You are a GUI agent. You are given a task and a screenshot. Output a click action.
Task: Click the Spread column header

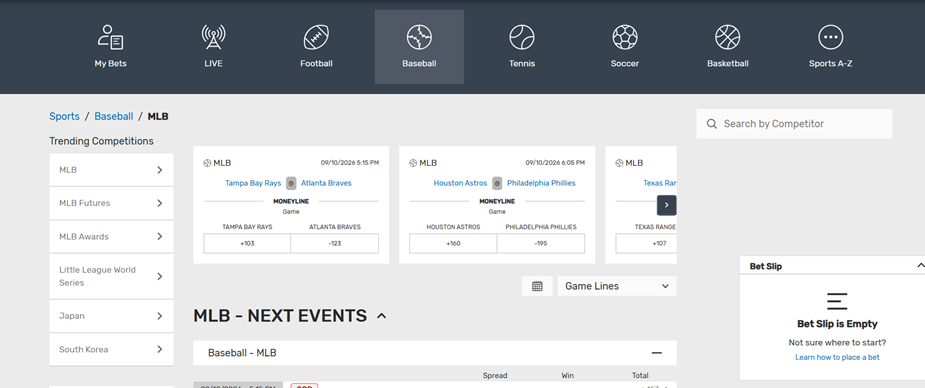[x=495, y=376]
